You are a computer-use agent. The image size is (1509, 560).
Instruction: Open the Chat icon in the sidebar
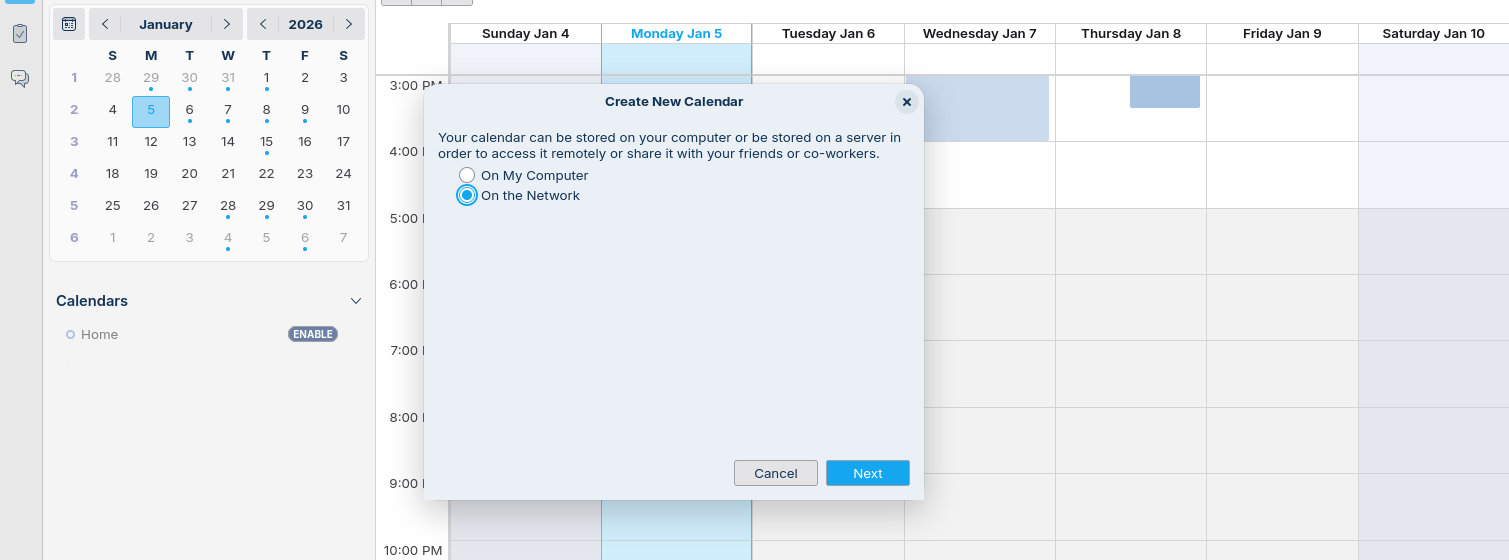pyautogui.click(x=20, y=78)
